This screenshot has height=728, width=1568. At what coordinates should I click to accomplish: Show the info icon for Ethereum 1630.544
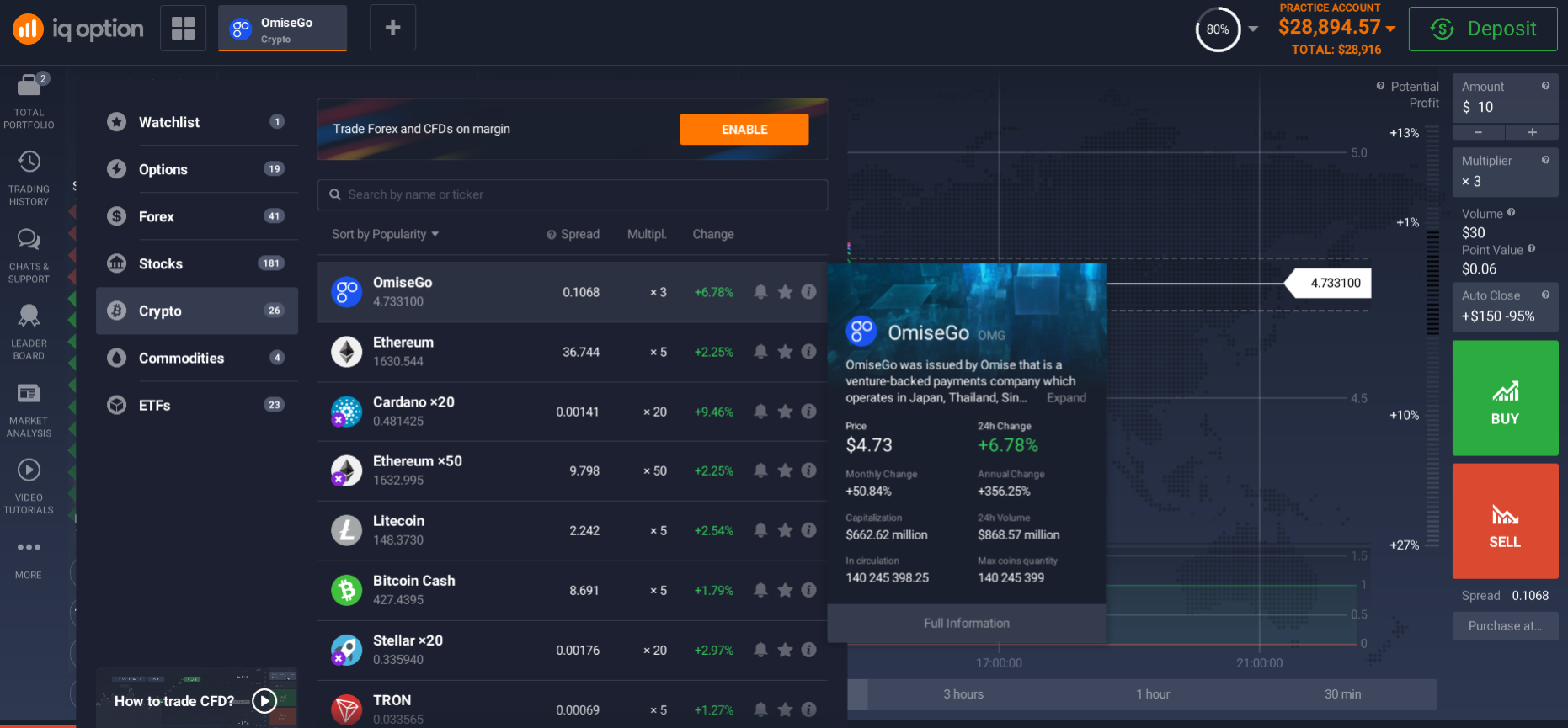(808, 352)
